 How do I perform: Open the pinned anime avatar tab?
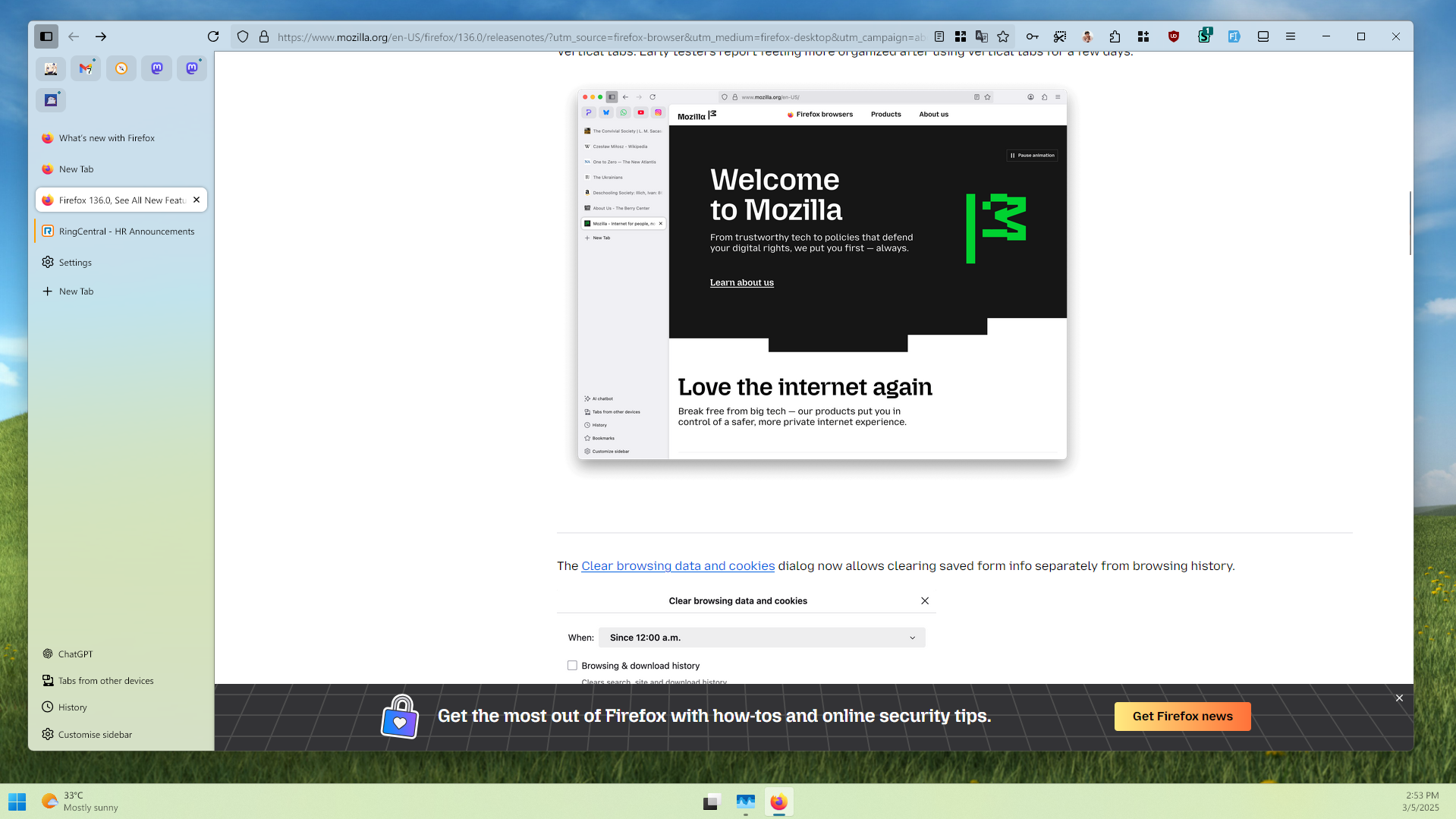[x=51, y=68]
